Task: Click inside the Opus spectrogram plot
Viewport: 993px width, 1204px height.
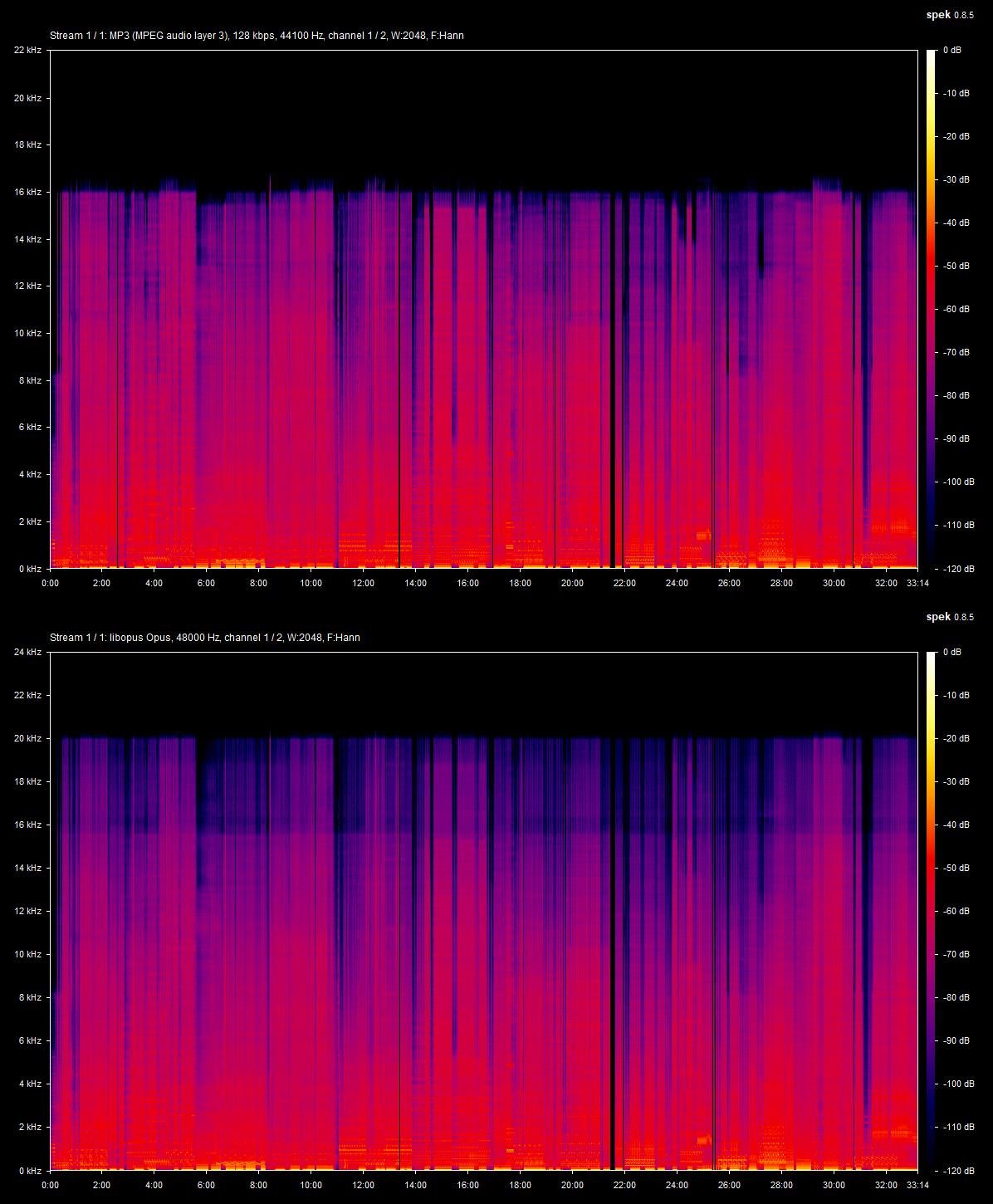Action: tap(484, 911)
